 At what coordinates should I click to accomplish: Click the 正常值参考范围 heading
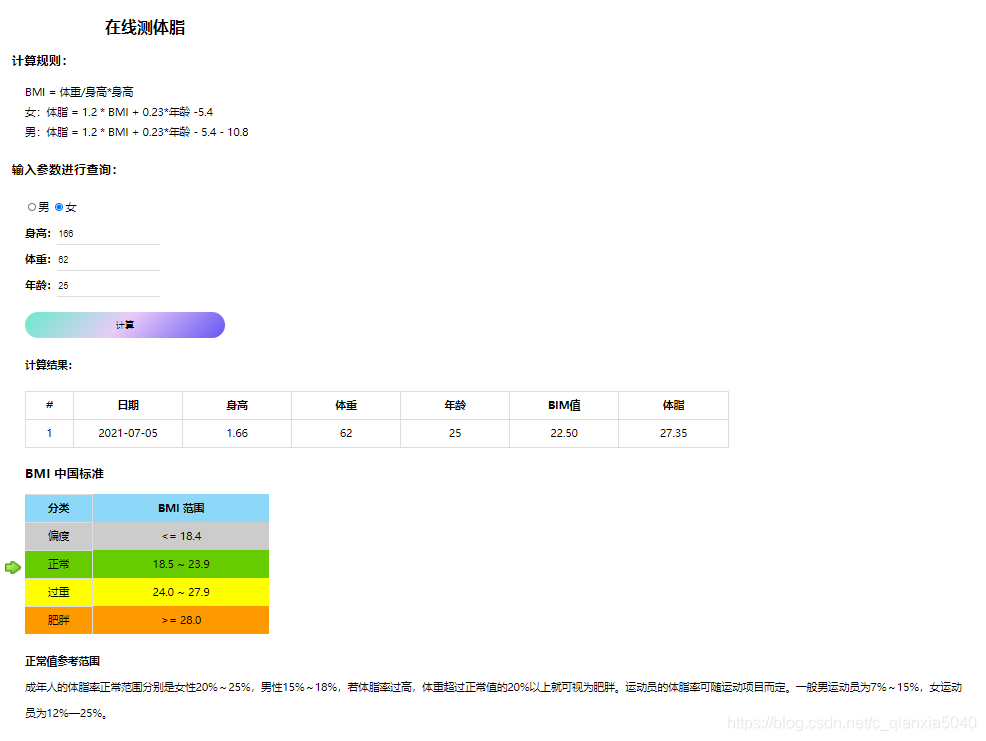tap(62, 661)
